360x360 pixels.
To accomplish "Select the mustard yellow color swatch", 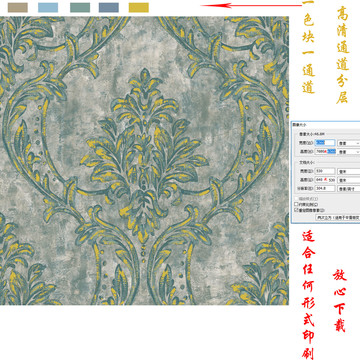I will point(139,7).
